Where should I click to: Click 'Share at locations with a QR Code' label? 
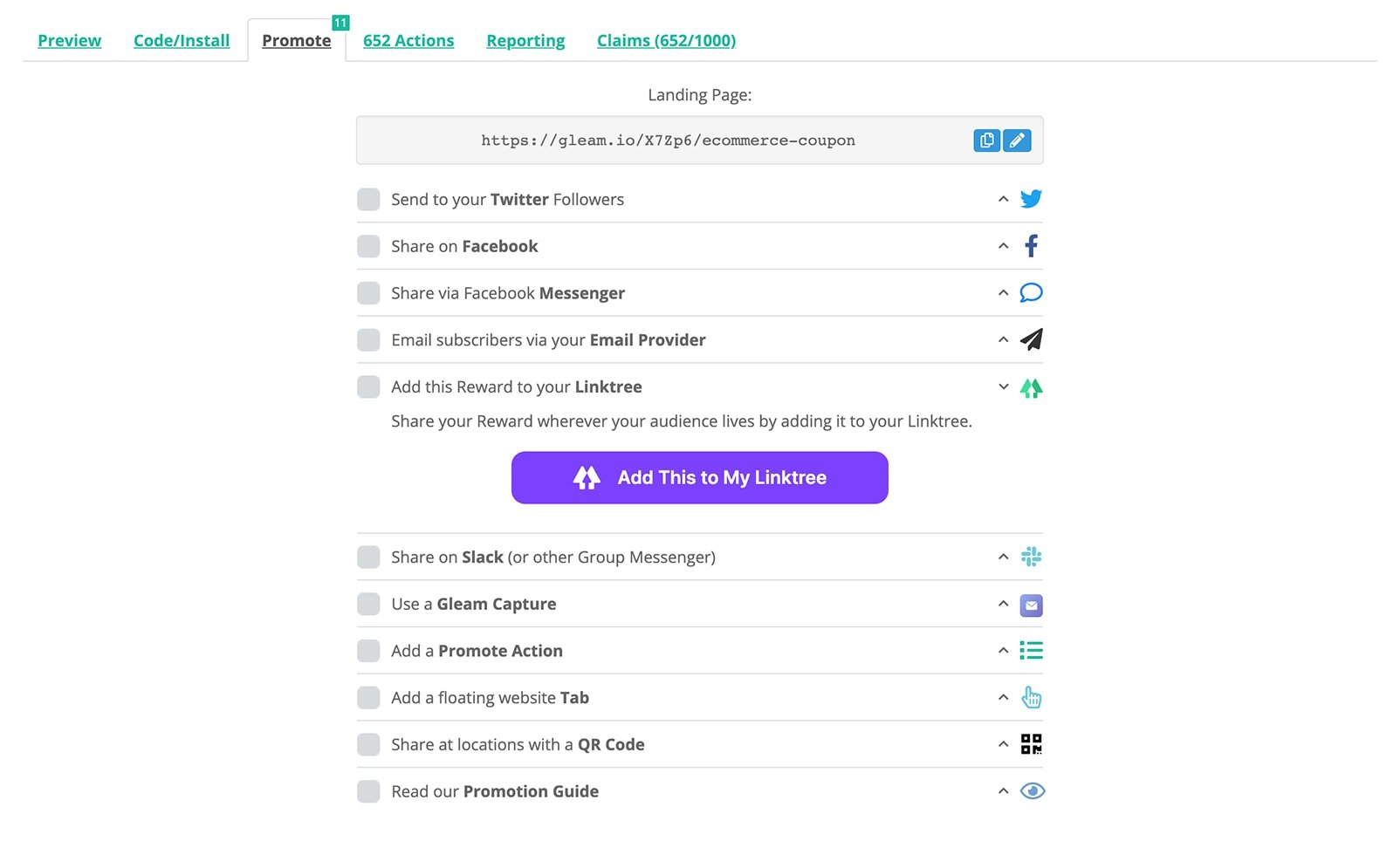click(518, 744)
